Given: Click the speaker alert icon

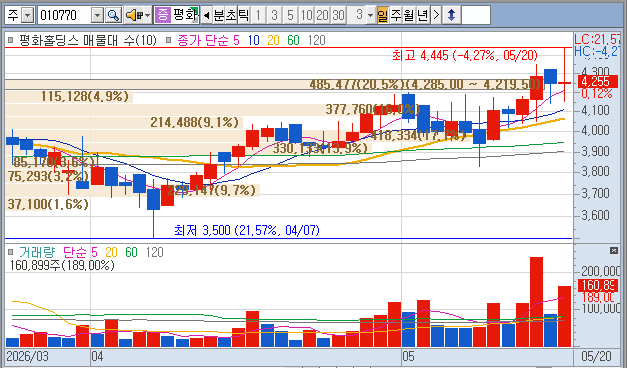Looking at the screenshot, I should pos(134,16).
